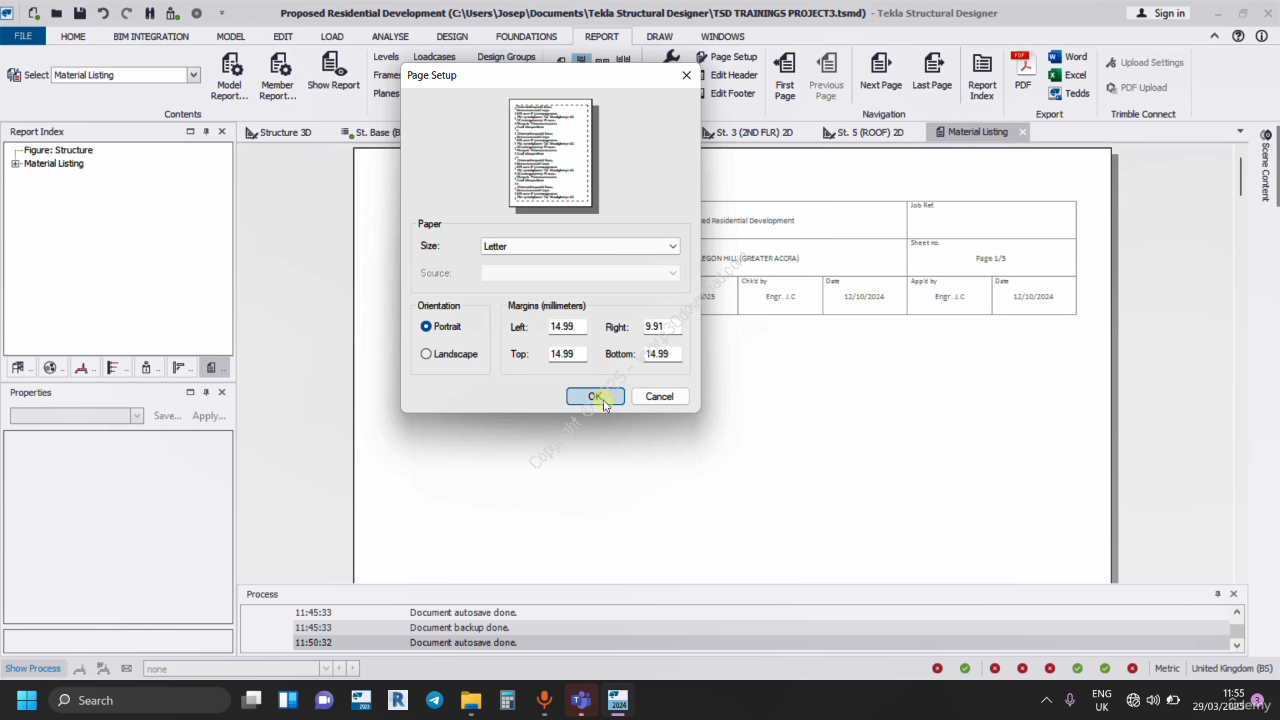Open the Structure 3D view tab

tap(279, 132)
